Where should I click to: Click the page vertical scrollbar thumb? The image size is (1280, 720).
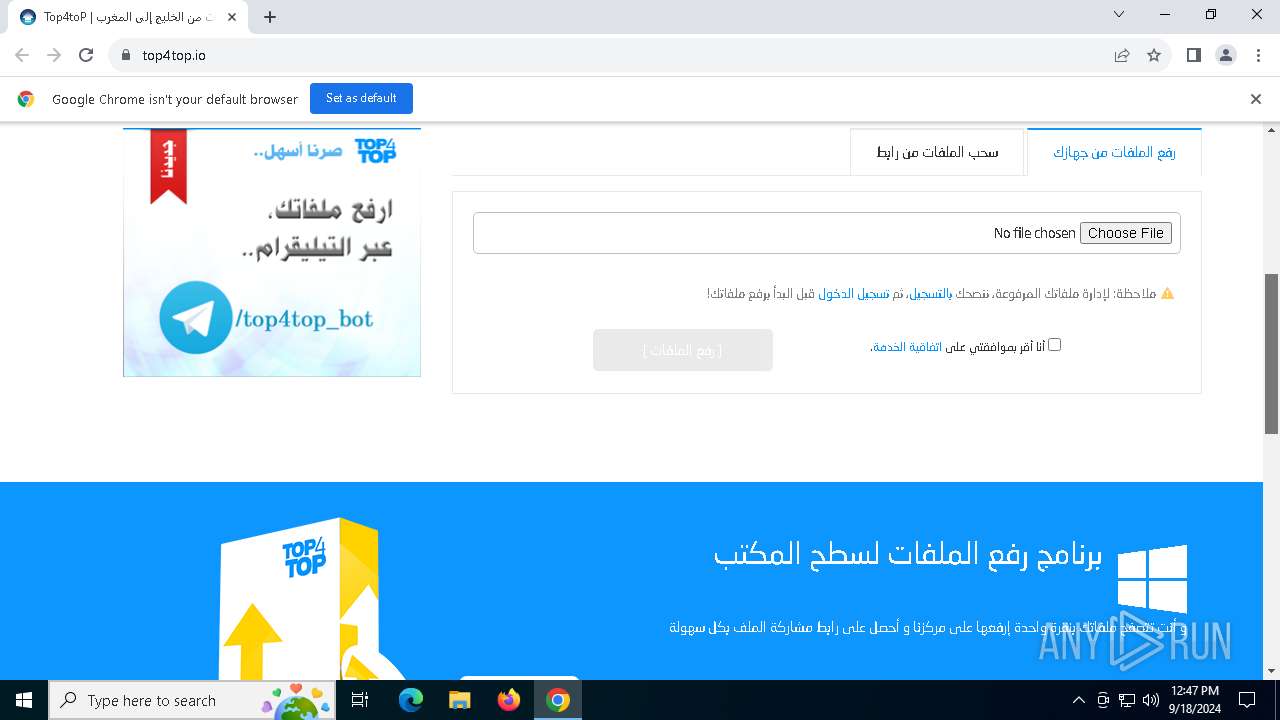[1271, 354]
